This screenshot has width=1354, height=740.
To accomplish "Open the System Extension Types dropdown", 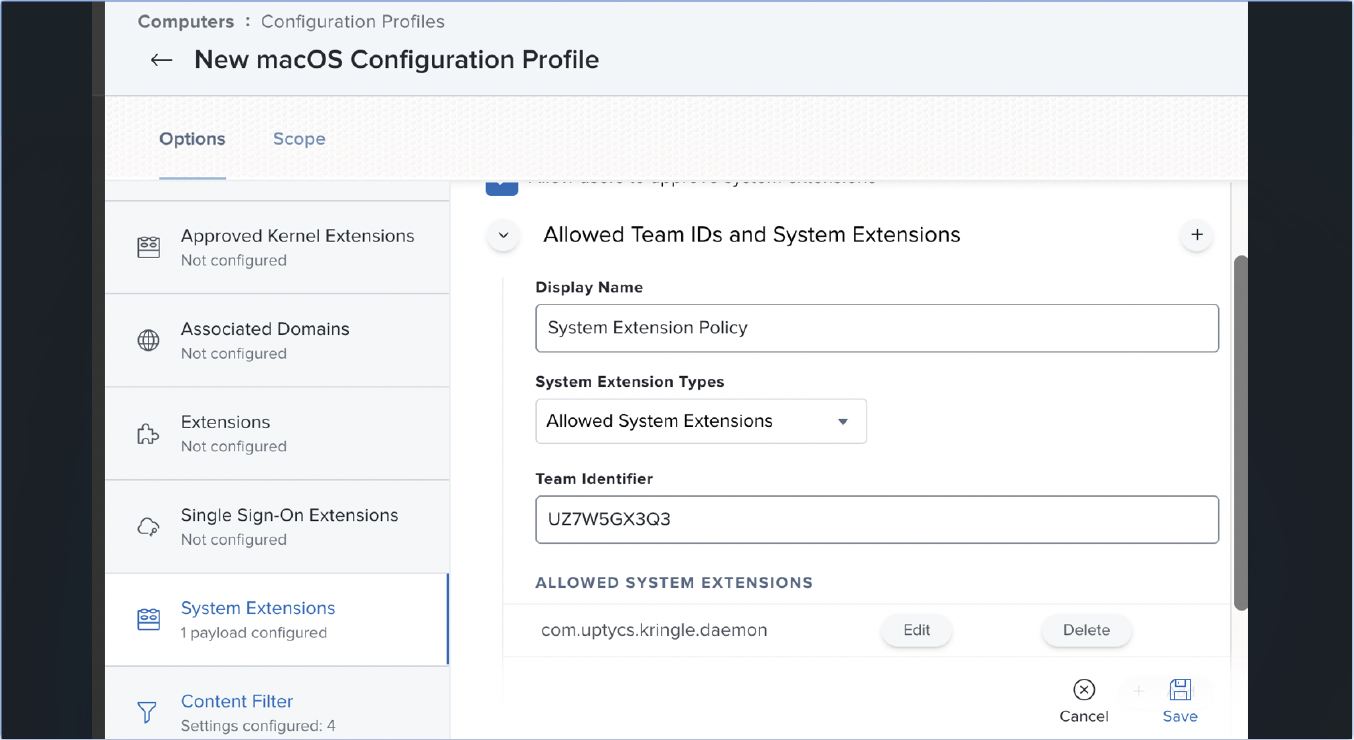I will tap(700, 421).
